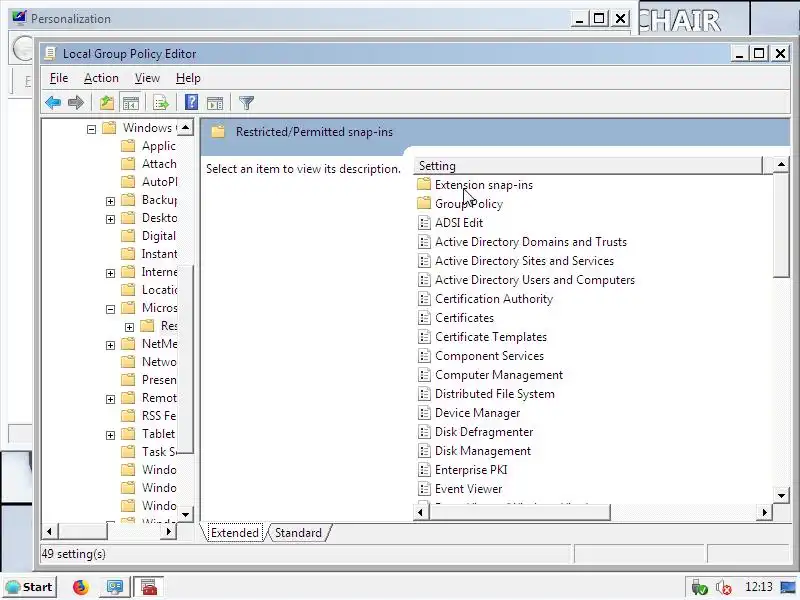Click the Setting column header
This screenshot has height=600, width=800.
pos(588,166)
